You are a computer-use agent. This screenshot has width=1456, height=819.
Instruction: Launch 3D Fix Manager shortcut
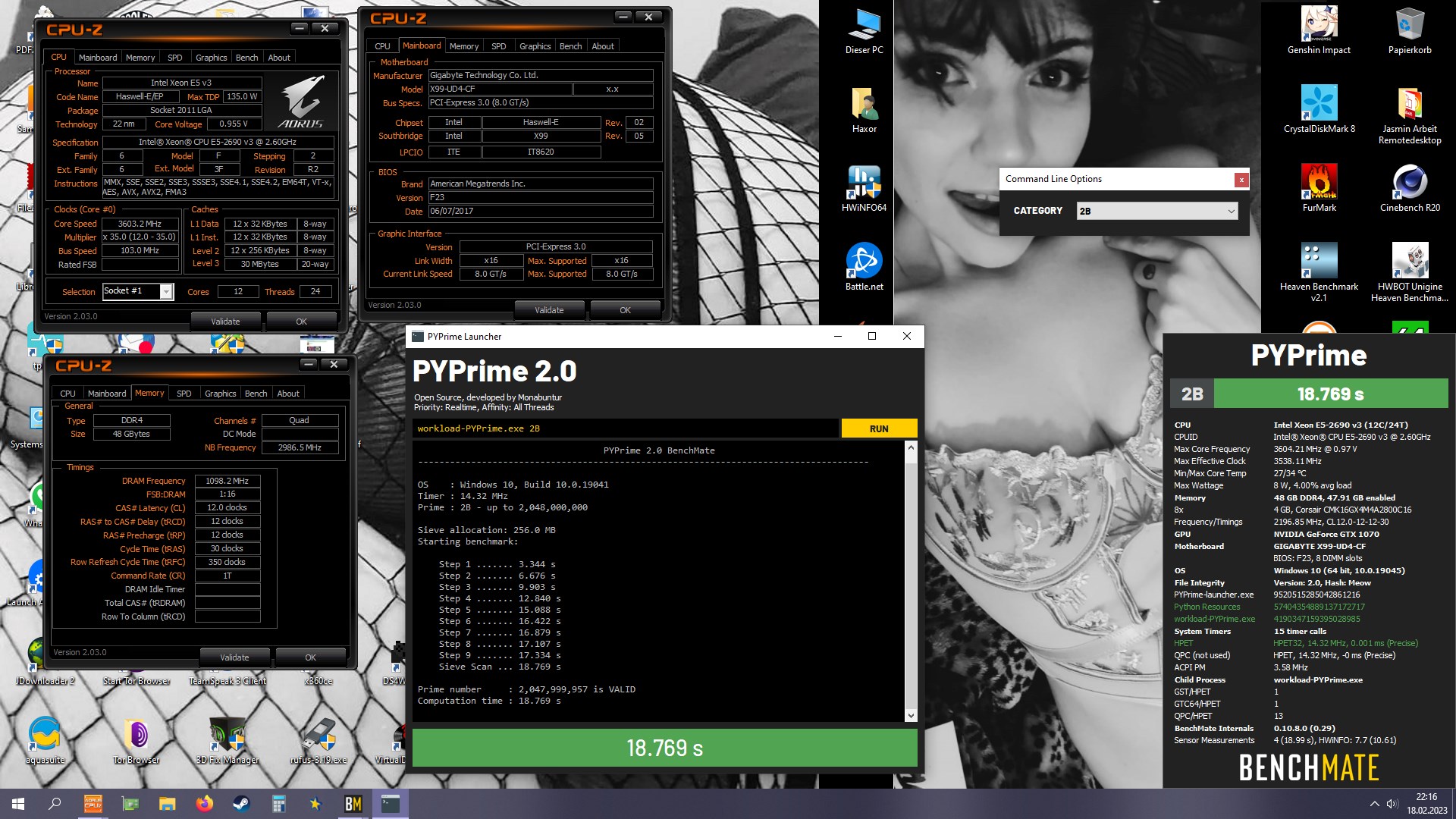(x=227, y=739)
